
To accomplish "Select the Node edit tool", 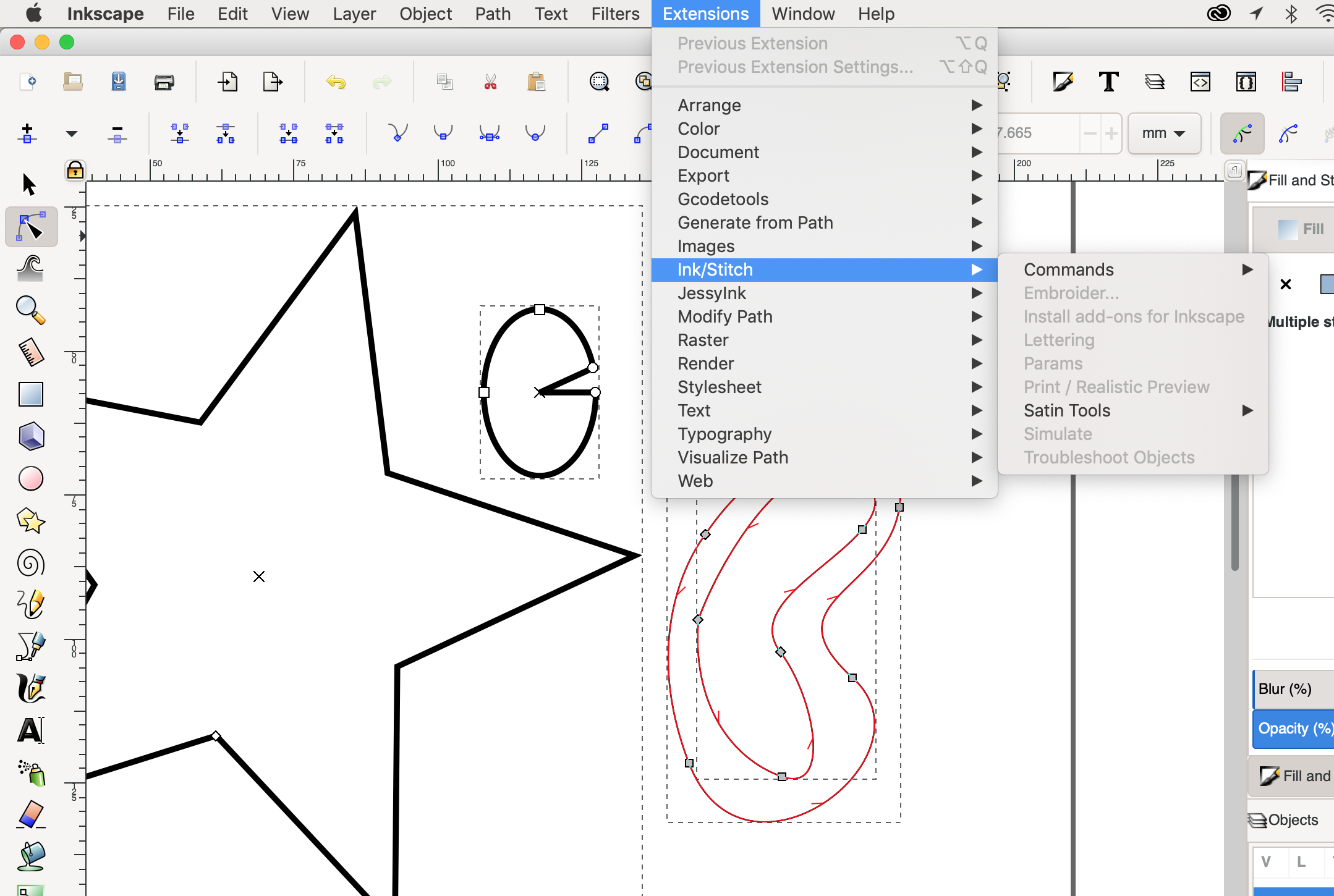I will tap(31, 227).
